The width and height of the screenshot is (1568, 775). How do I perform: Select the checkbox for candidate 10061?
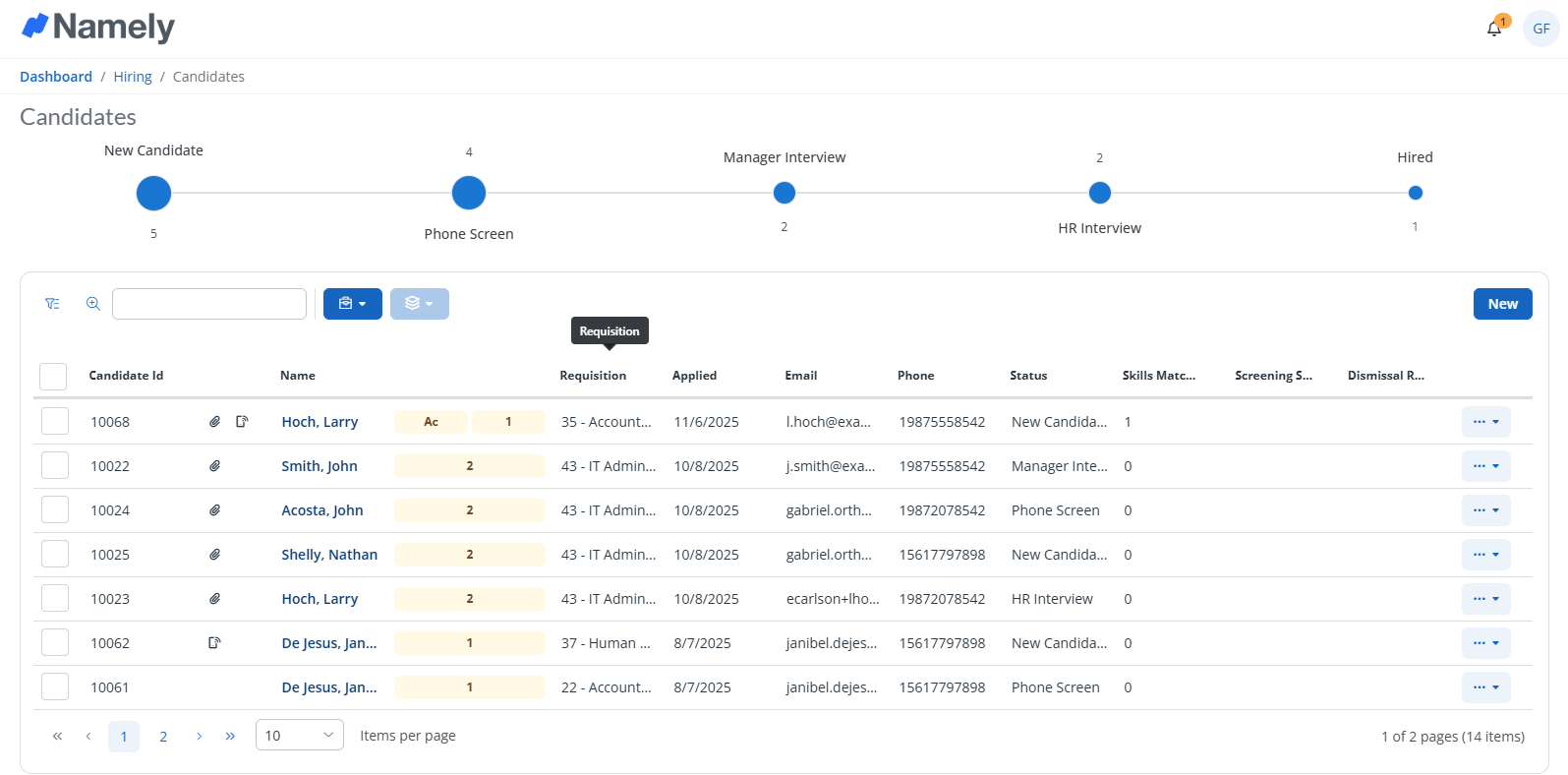pos(55,687)
